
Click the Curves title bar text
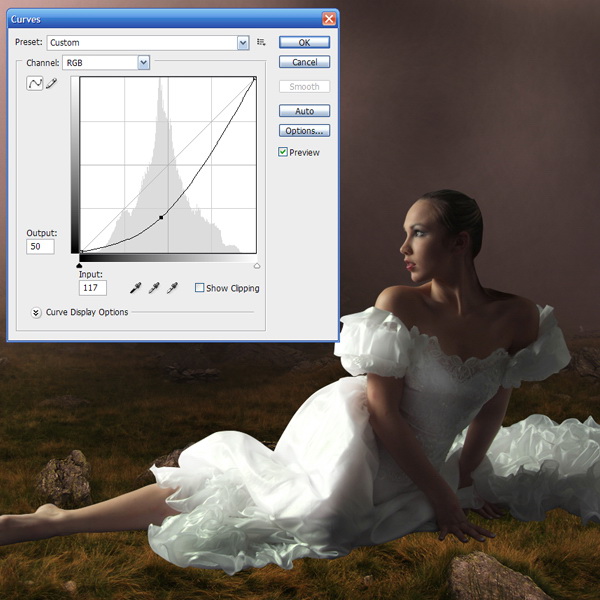point(26,19)
